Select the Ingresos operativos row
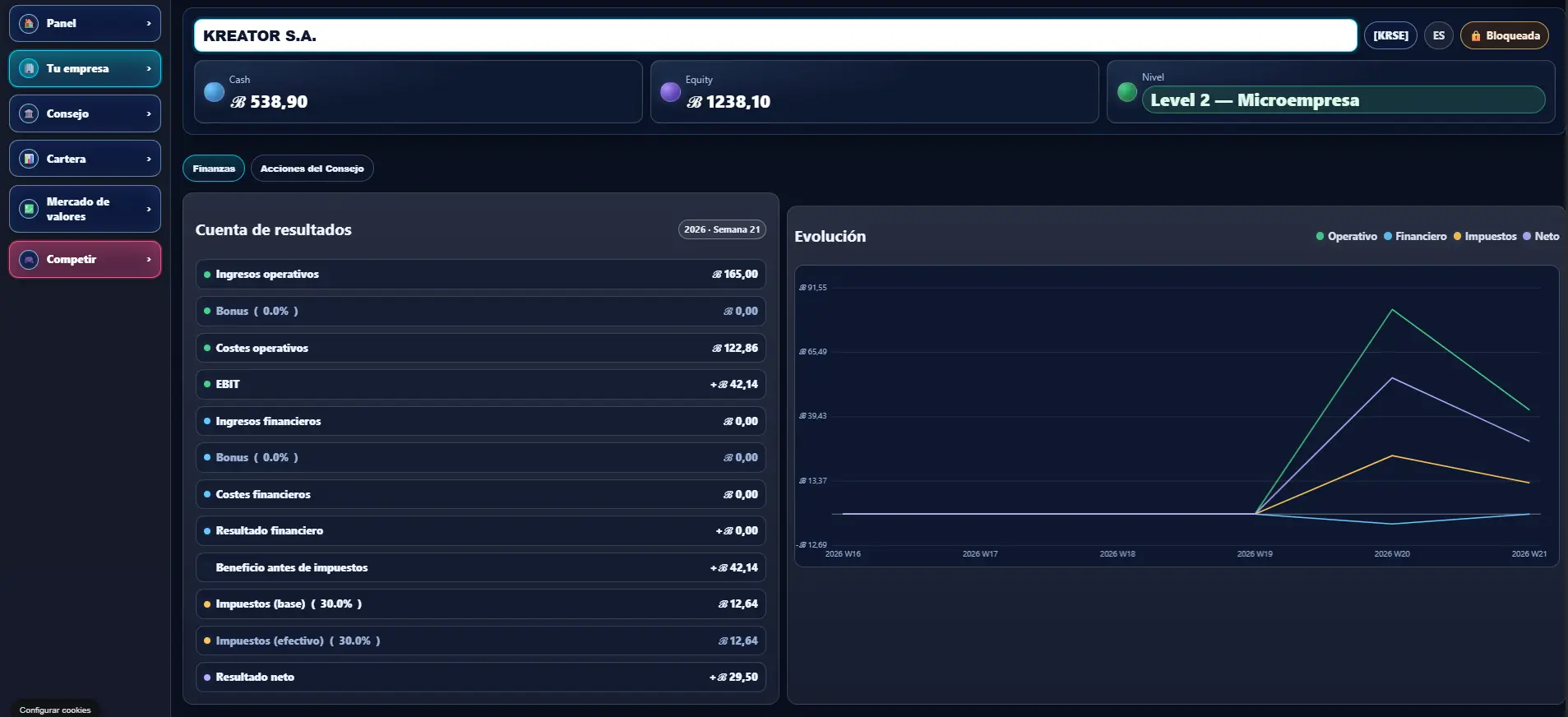Image resolution: width=1568 pixels, height=717 pixels. point(480,275)
